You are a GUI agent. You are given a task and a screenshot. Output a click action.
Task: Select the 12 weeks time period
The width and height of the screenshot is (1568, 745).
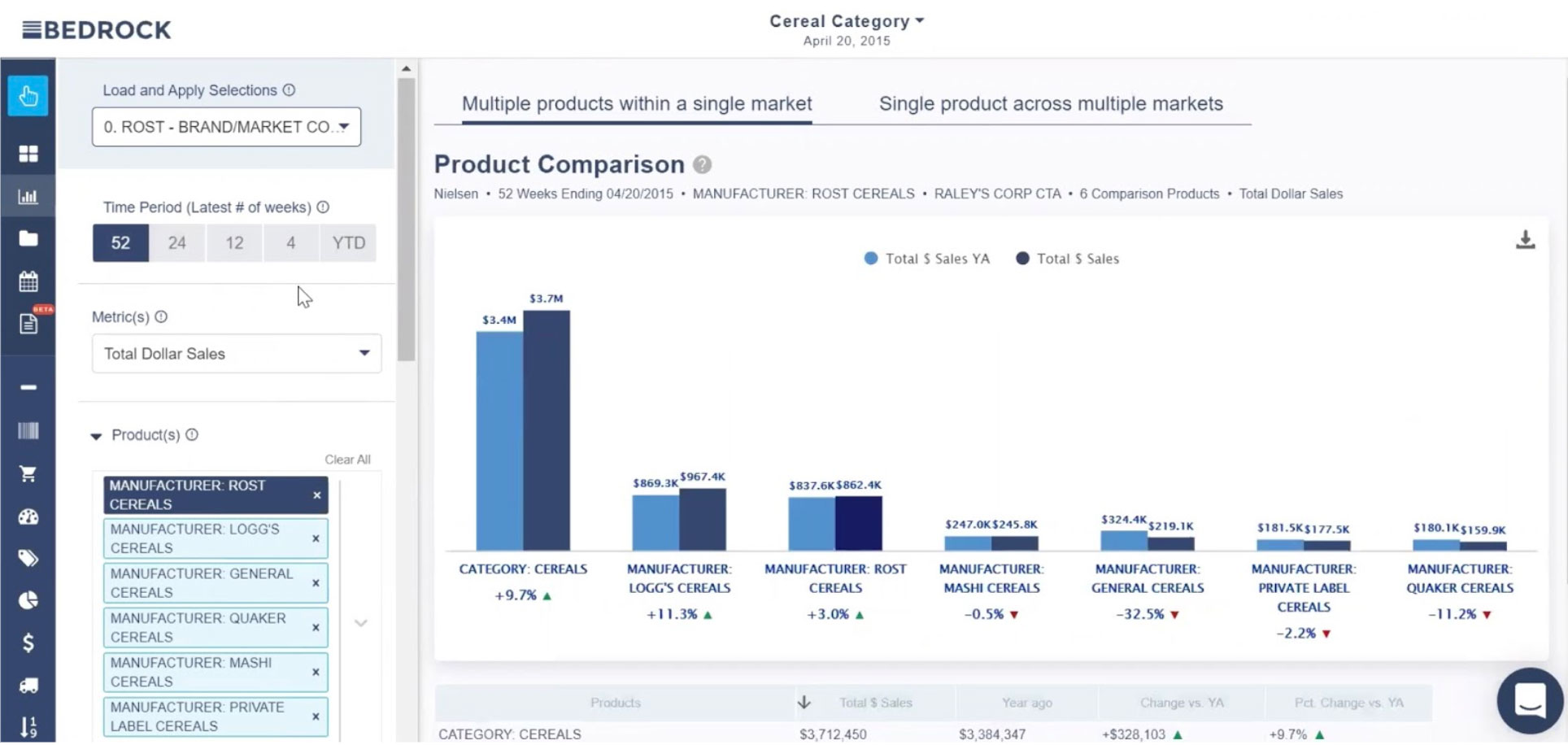(x=234, y=243)
